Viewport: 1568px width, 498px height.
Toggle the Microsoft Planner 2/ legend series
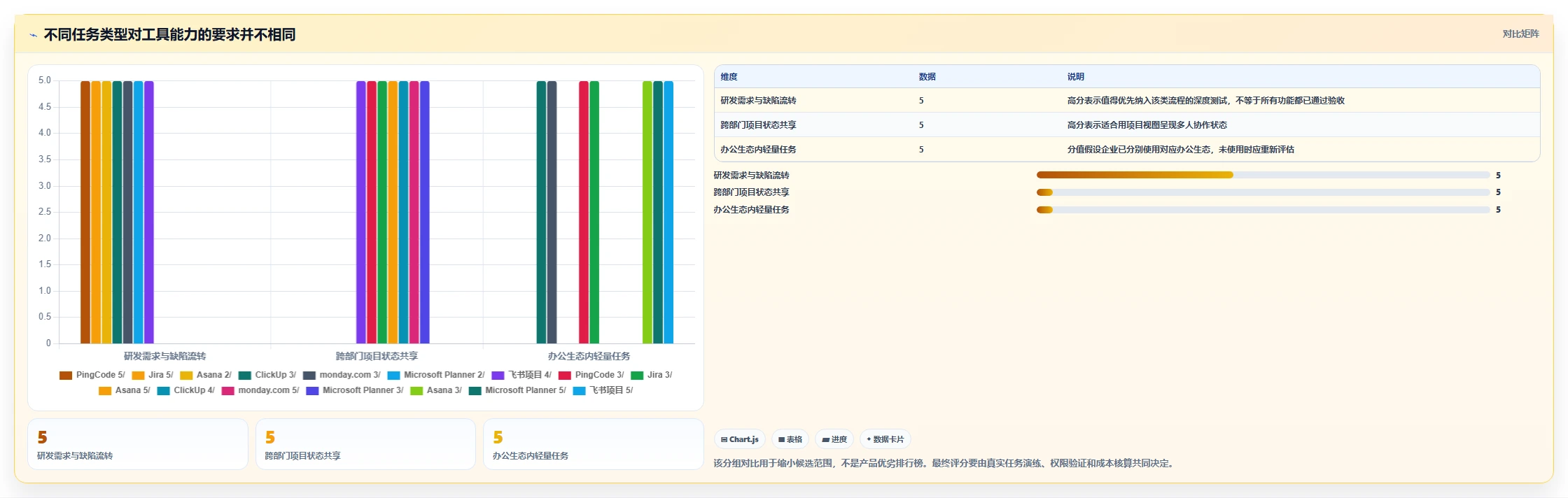click(435, 375)
